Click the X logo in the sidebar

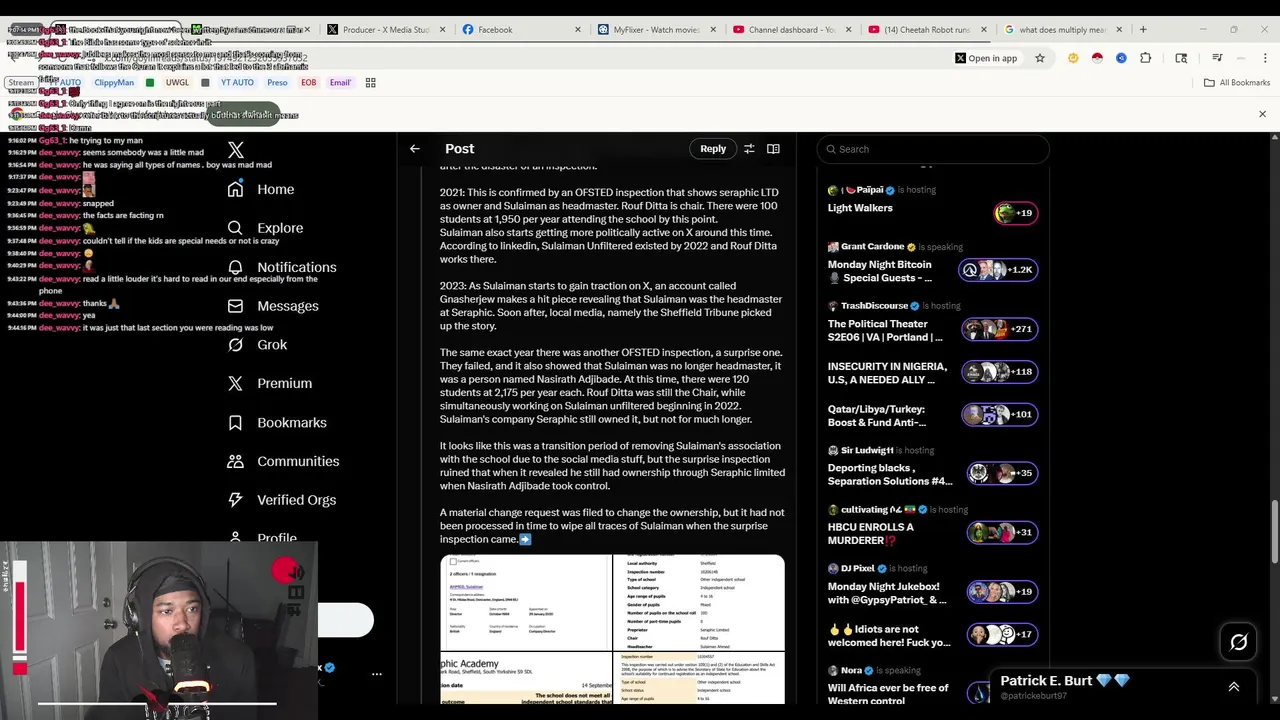click(235, 150)
